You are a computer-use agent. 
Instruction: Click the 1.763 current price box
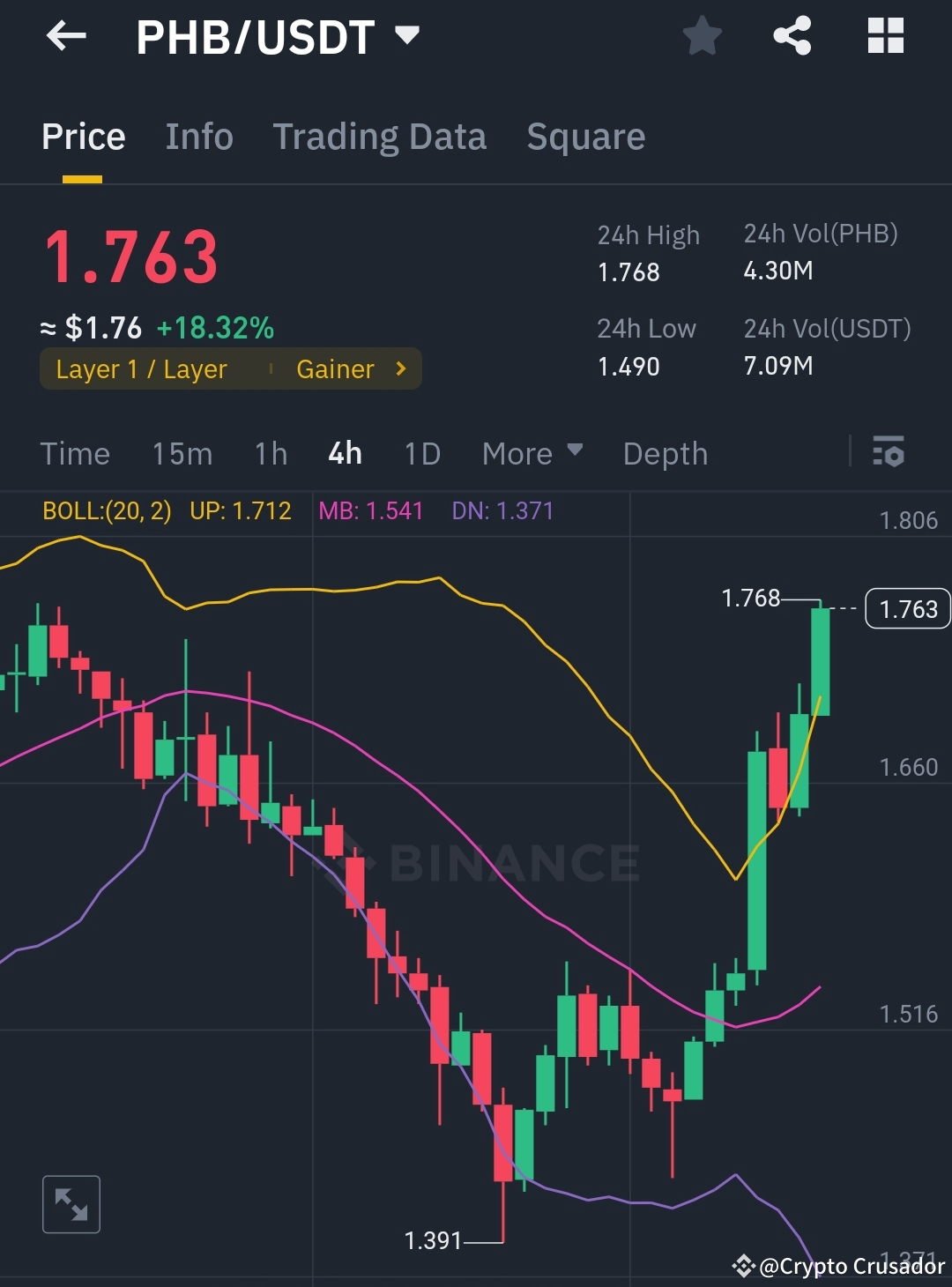907,609
